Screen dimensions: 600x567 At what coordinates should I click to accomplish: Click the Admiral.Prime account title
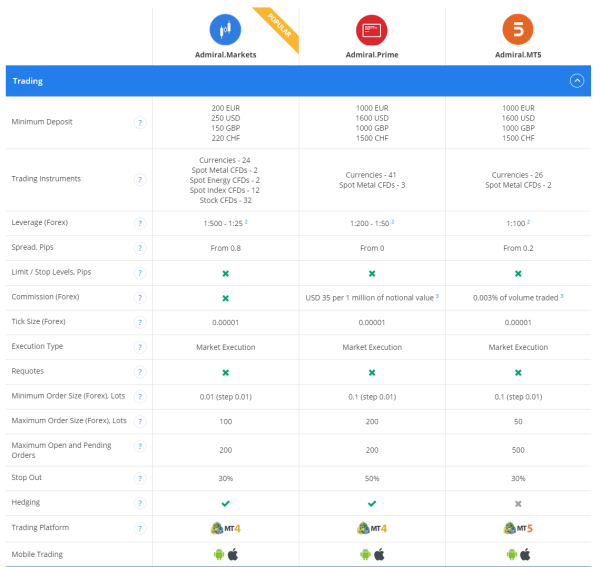[372, 55]
